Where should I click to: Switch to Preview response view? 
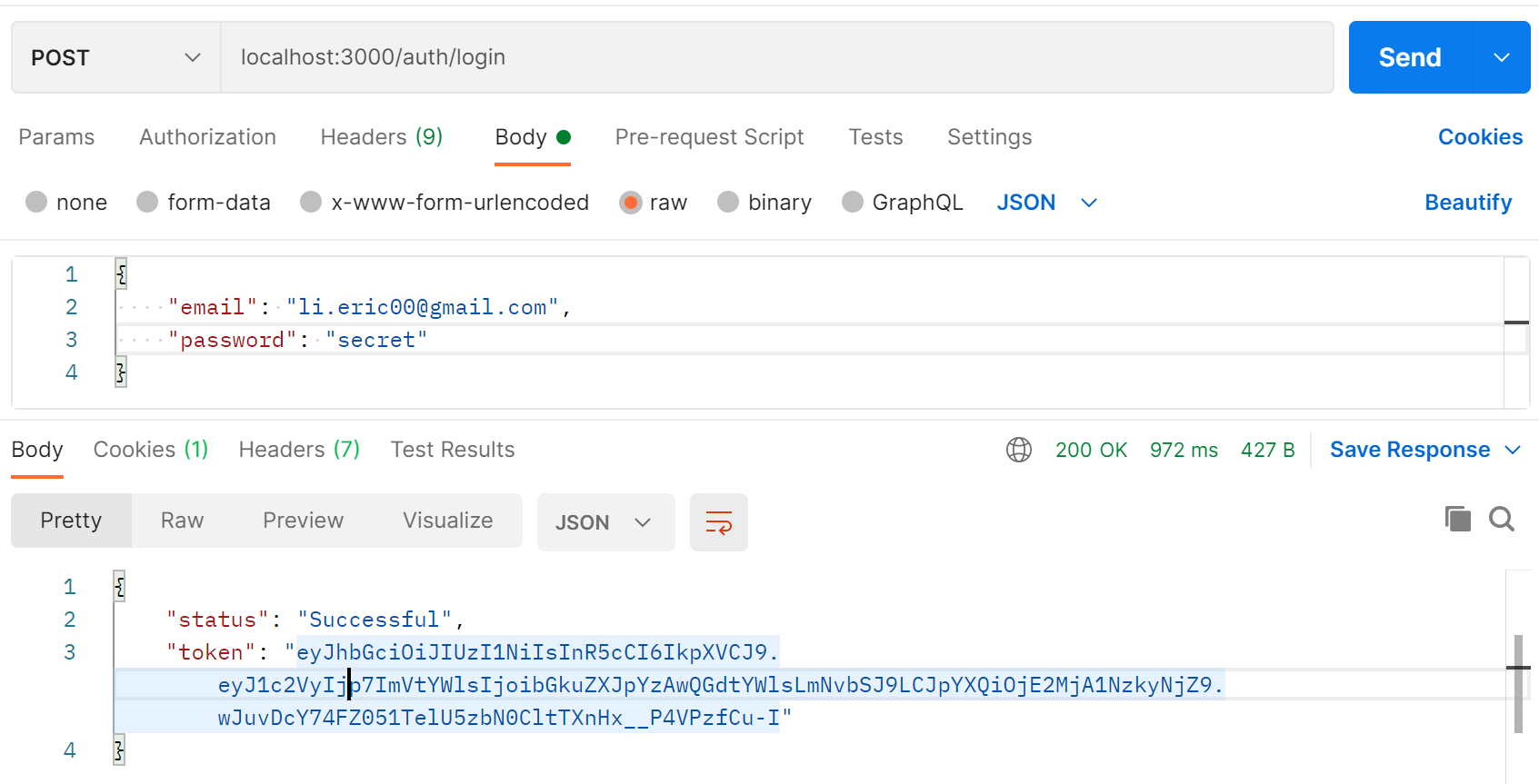pos(303,521)
